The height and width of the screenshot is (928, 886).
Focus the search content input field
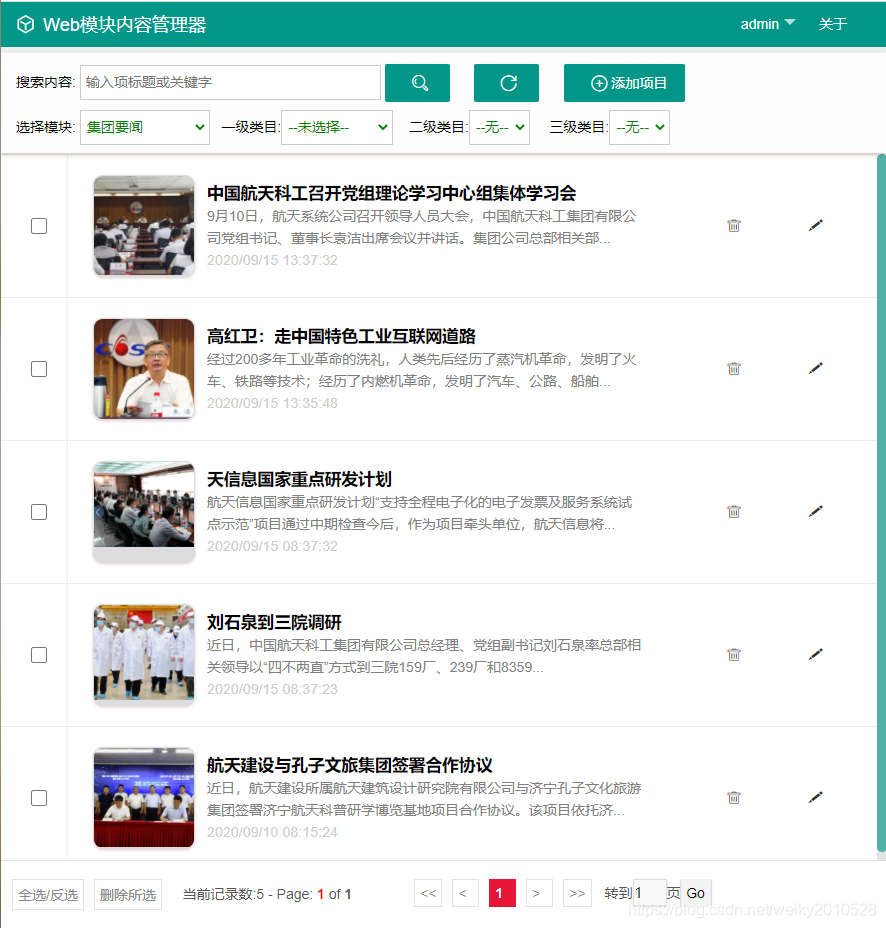point(230,82)
